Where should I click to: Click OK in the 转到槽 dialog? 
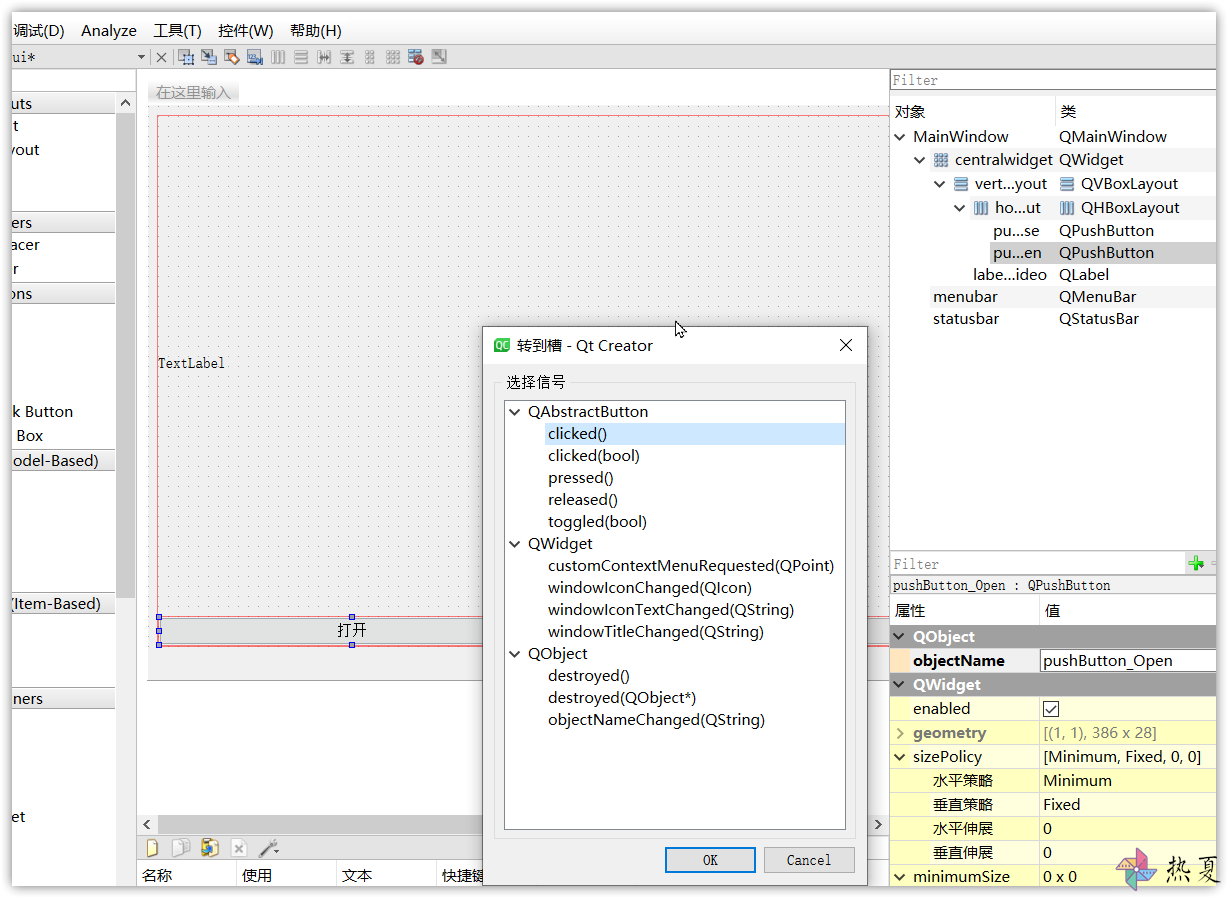[x=710, y=860]
